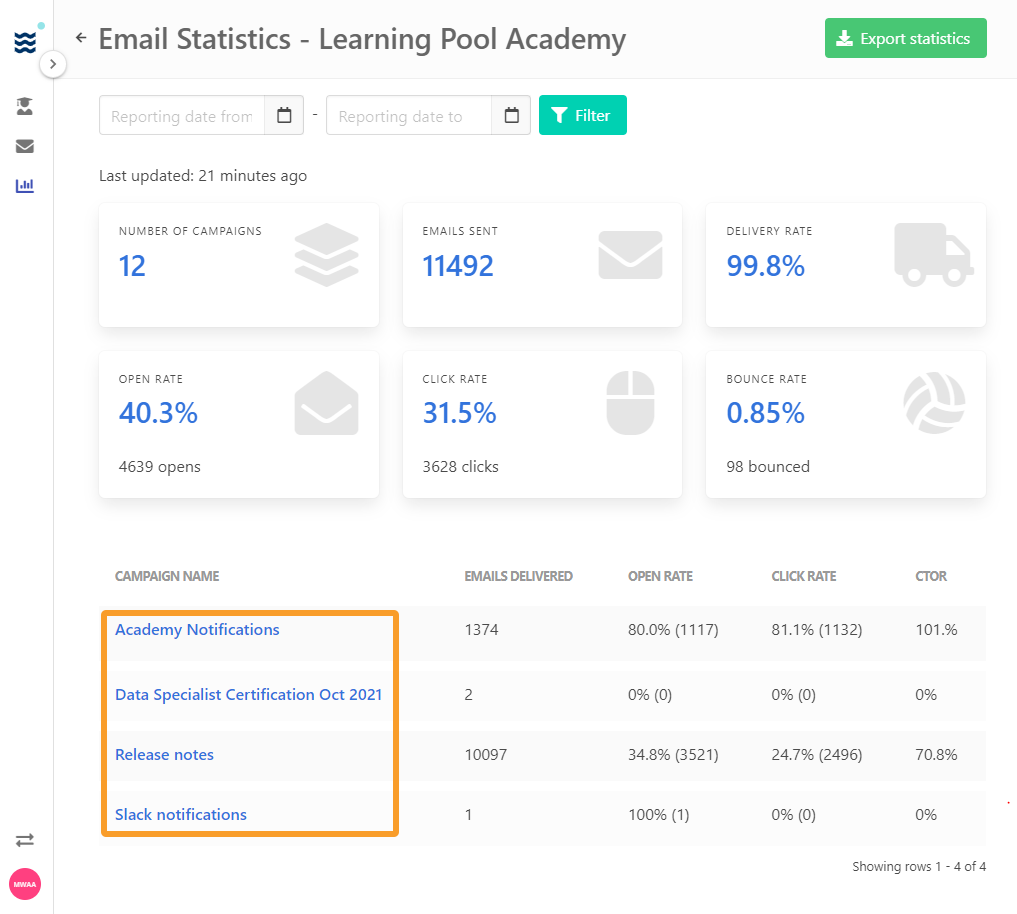This screenshot has height=914, width=1017.
Task: Open calendar picker for Reporting date from
Action: pyautogui.click(x=284, y=115)
